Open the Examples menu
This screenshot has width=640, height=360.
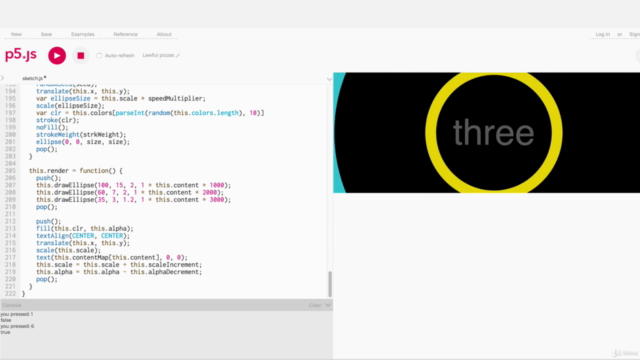[82, 34]
